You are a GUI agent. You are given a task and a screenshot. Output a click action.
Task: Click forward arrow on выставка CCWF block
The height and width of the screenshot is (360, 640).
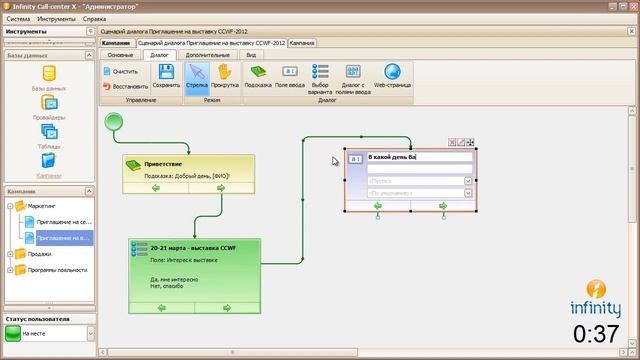click(227, 308)
